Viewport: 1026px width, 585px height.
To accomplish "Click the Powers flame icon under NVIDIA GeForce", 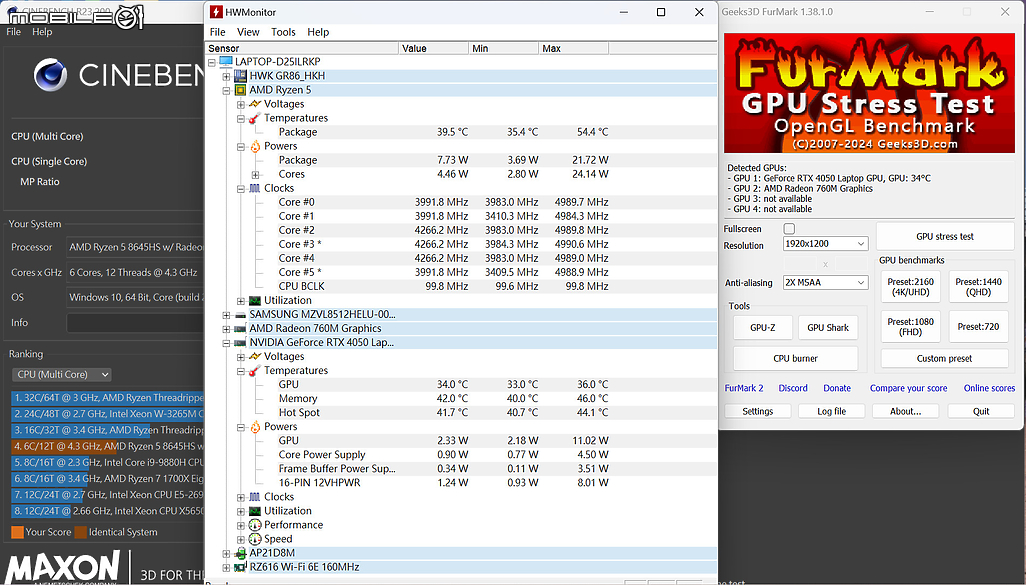I will (255, 427).
